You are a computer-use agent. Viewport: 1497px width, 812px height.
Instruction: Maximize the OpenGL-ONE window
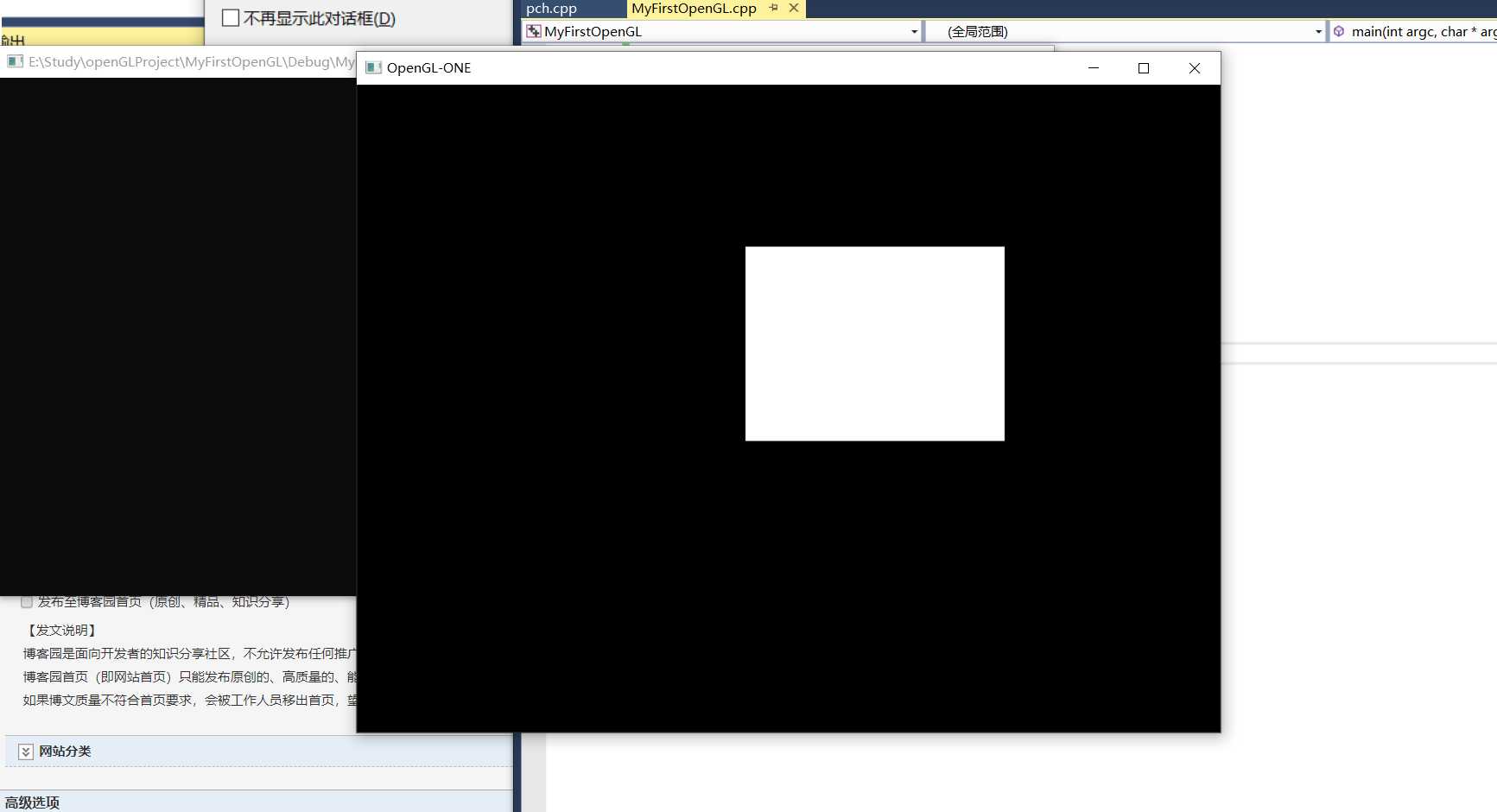[x=1144, y=68]
